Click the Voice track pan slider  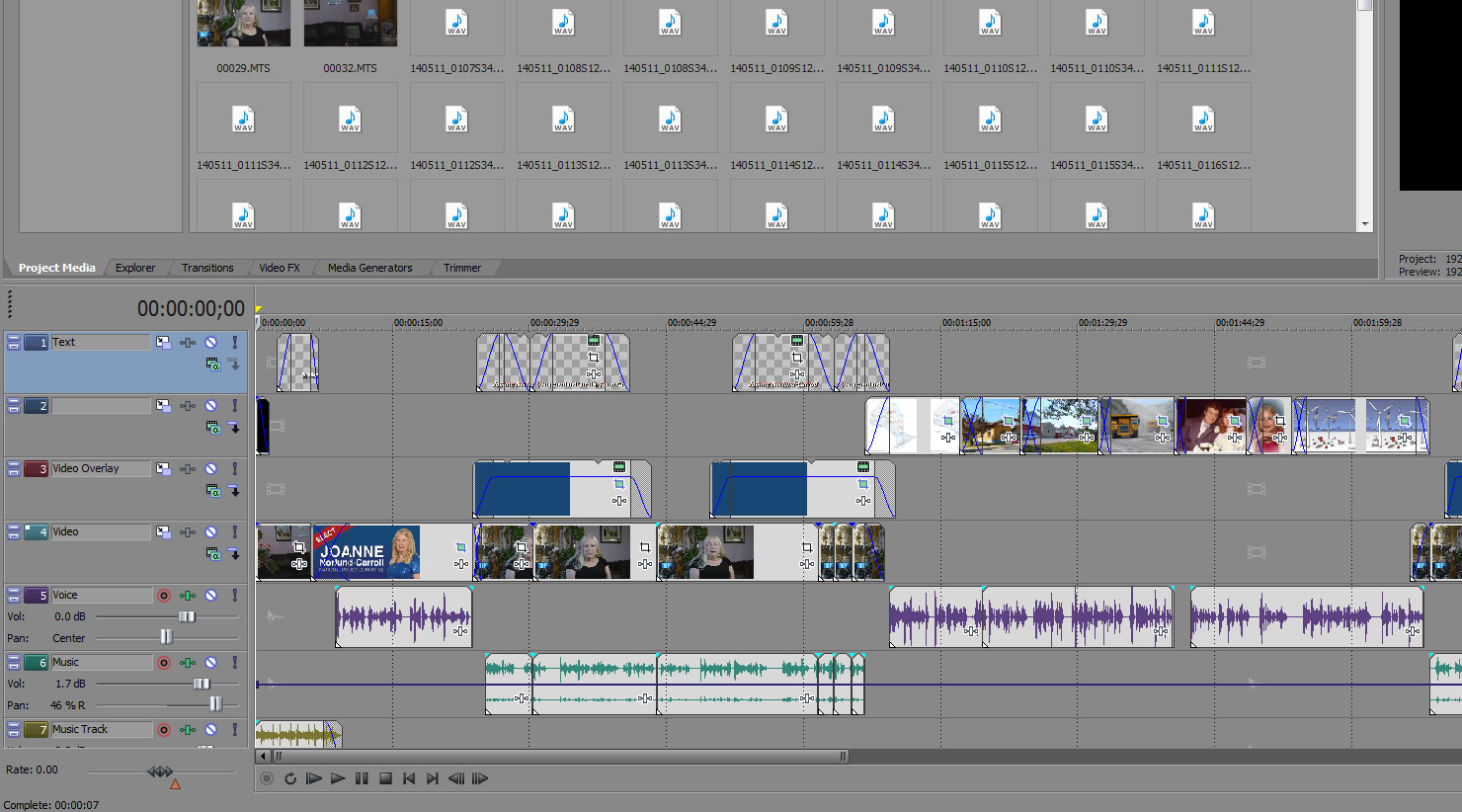[x=167, y=638]
